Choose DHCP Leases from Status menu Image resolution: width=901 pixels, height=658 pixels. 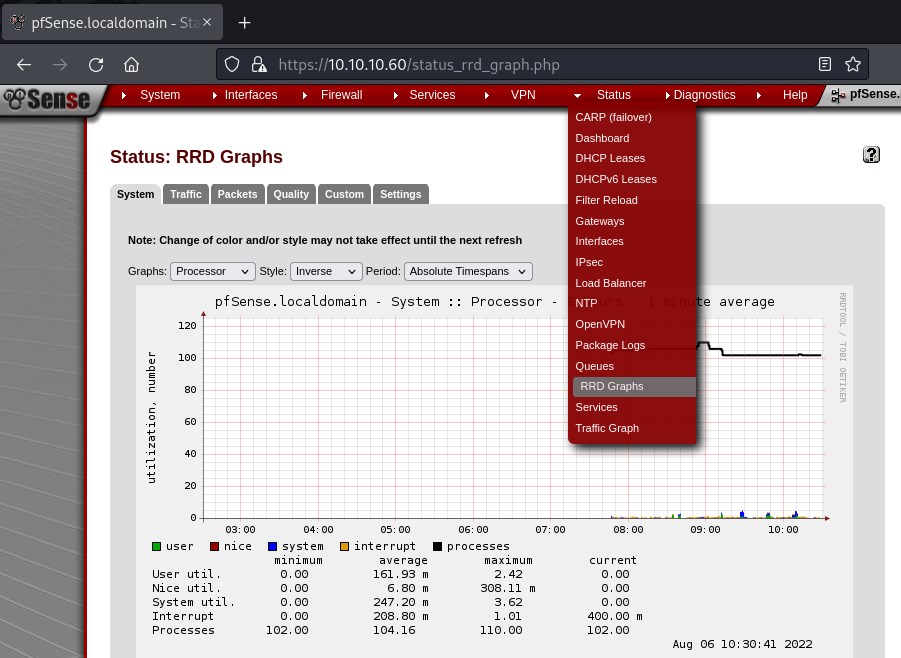coord(610,158)
